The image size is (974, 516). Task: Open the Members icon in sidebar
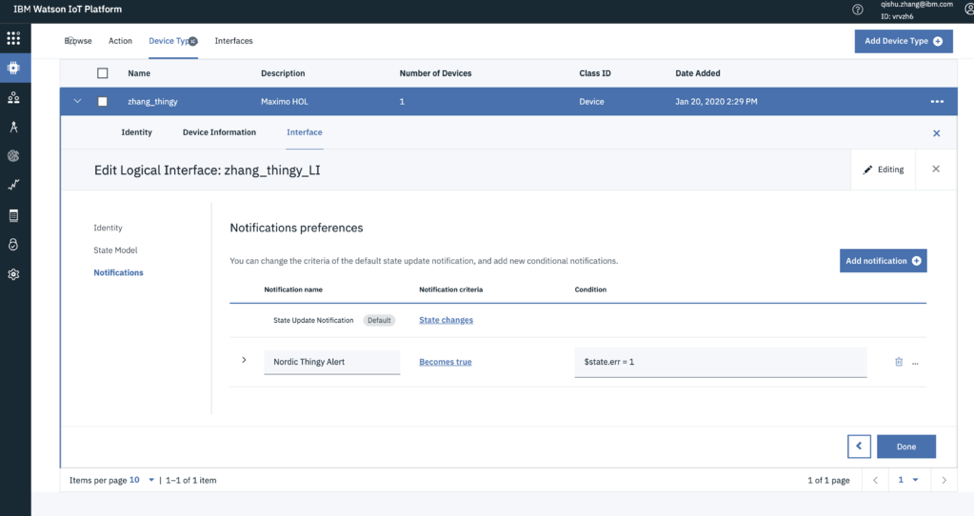pyautogui.click(x=13, y=97)
